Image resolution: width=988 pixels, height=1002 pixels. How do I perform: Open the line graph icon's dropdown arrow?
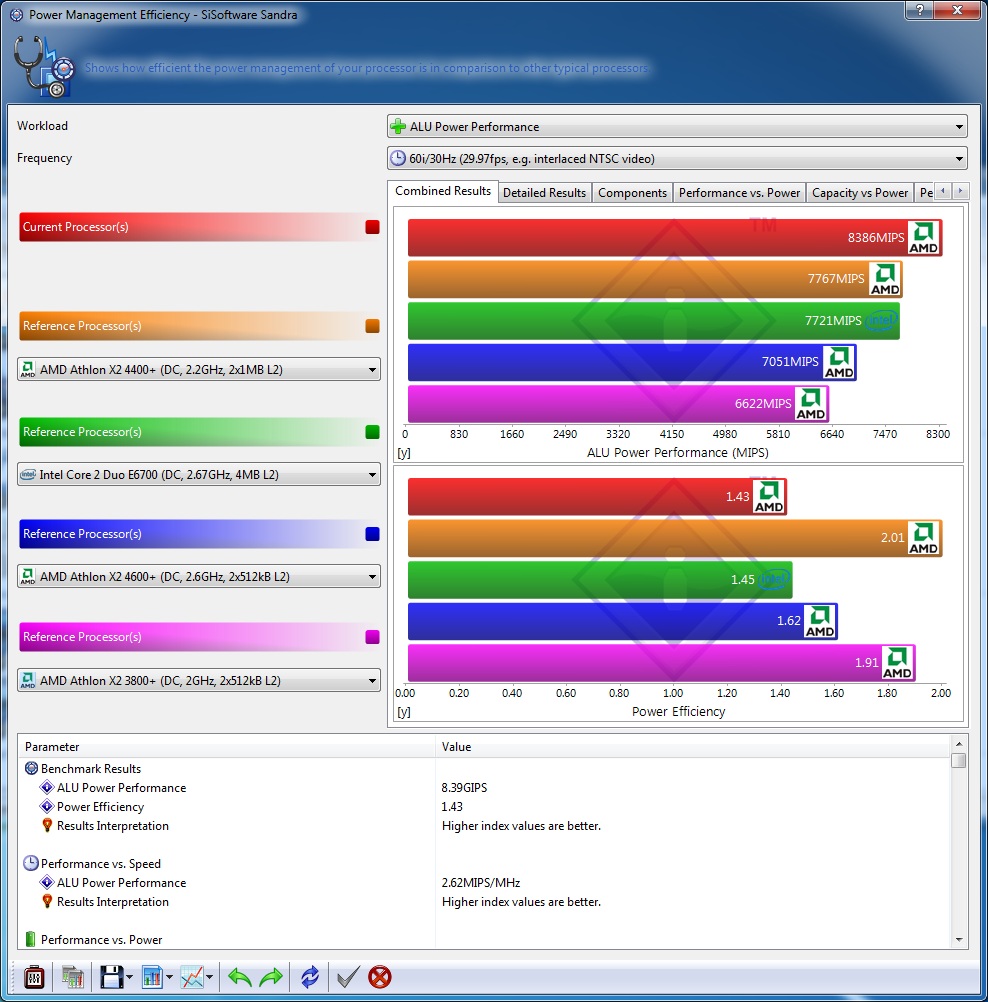tap(209, 977)
